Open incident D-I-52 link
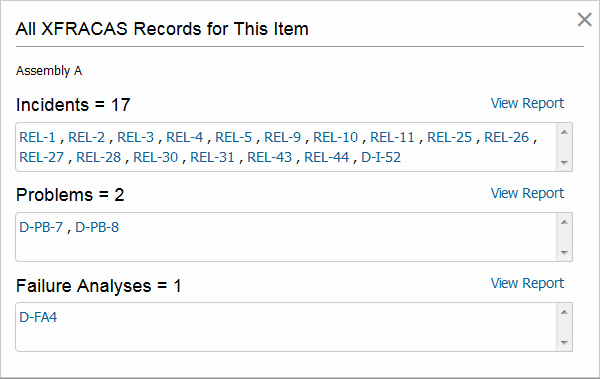The width and height of the screenshot is (600, 379). [381, 157]
